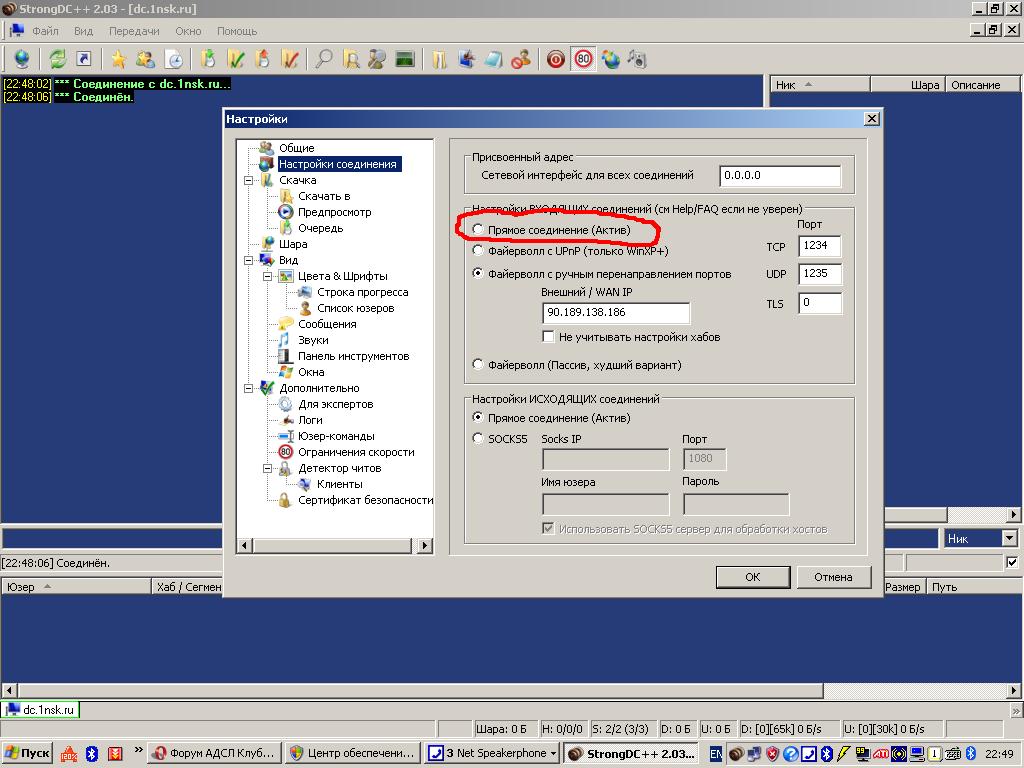This screenshot has width=1024, height=768.
Task: Open the Ник dropdown arrow
Action: click(x=1010, y=539)
